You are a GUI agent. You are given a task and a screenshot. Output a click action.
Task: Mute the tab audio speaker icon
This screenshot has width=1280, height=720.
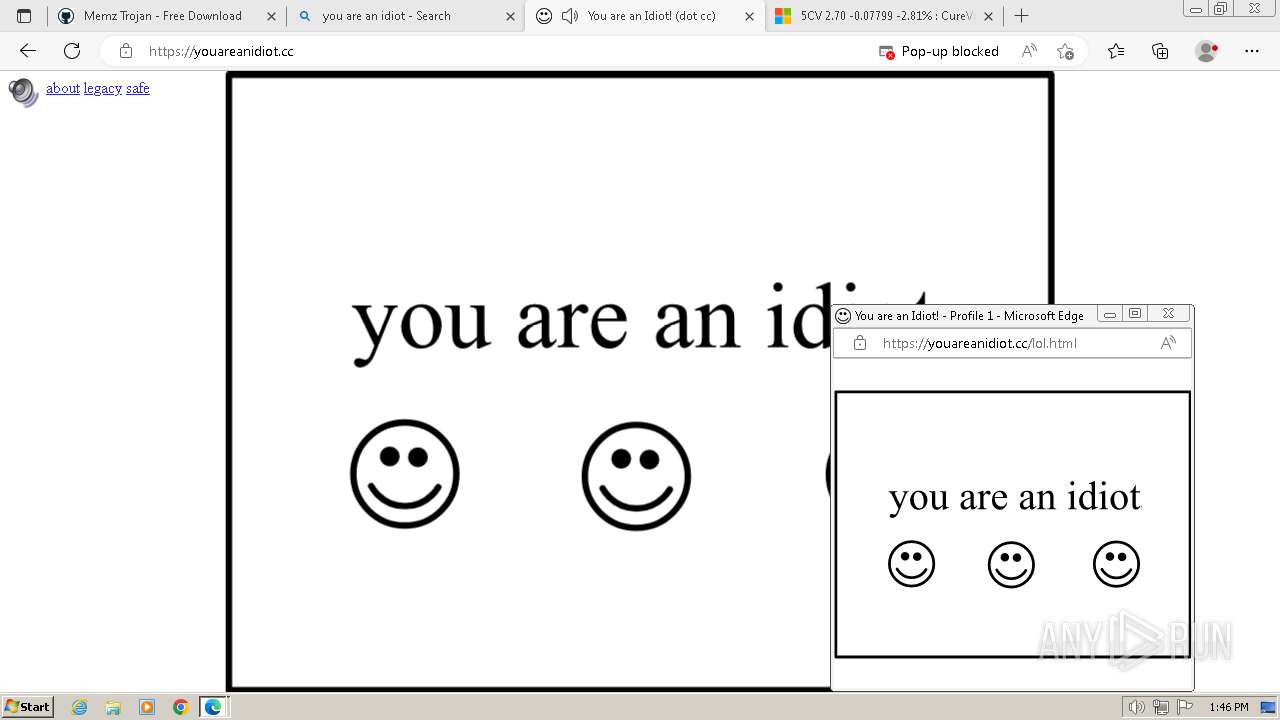pyautogui.click(x=570, y=16)
